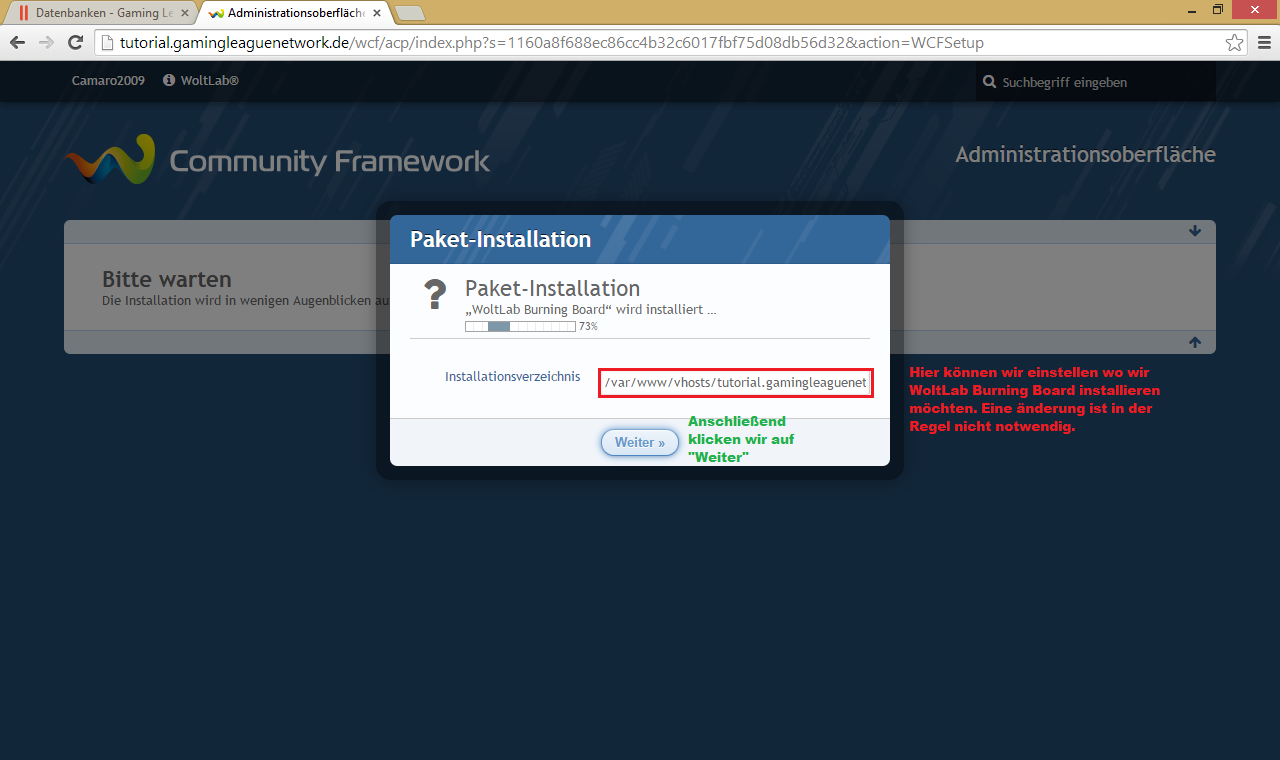Image resolution: width=1280 pixels, height=760 pixels.
Task: Click the Suchbegriff eingeben search field
Action: pyautogui.click(x=1100, y=82)
